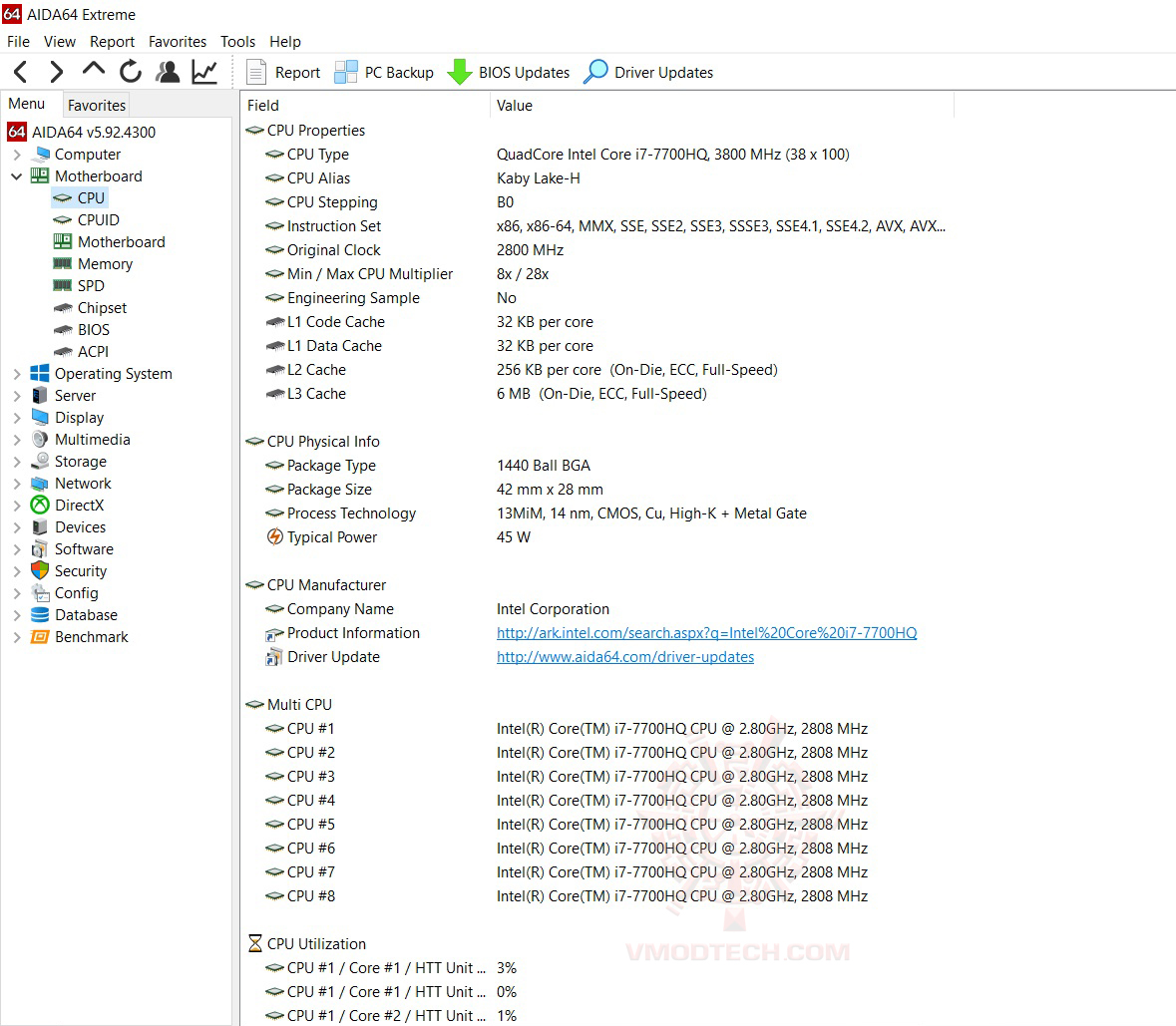Click the Benchmark tree icon
Image resolution: width=1176 pixels, height=1026 pixels.
pyautogui.click(x=40, y=637)
